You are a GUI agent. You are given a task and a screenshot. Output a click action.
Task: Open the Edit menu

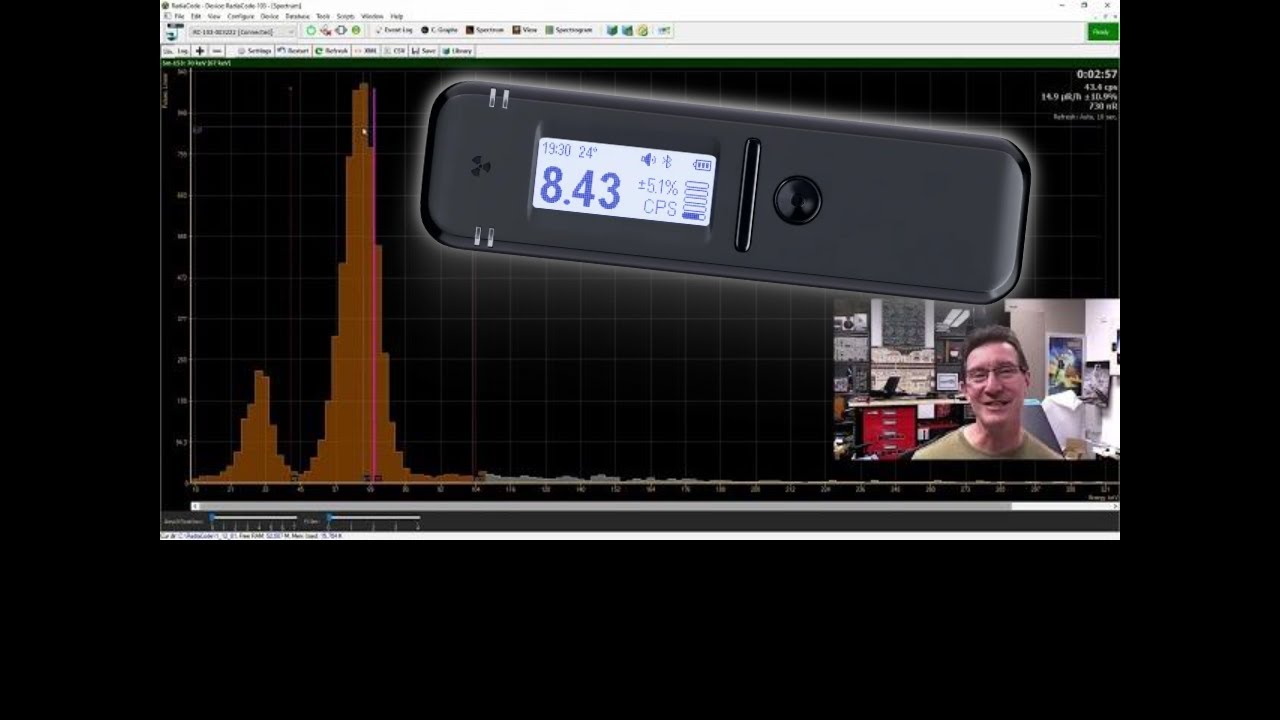(196, 16)
